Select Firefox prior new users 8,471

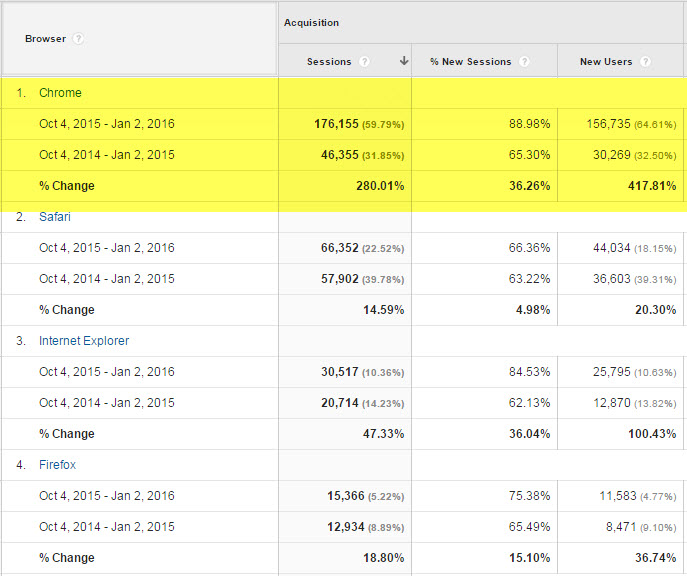click(621, 527)
